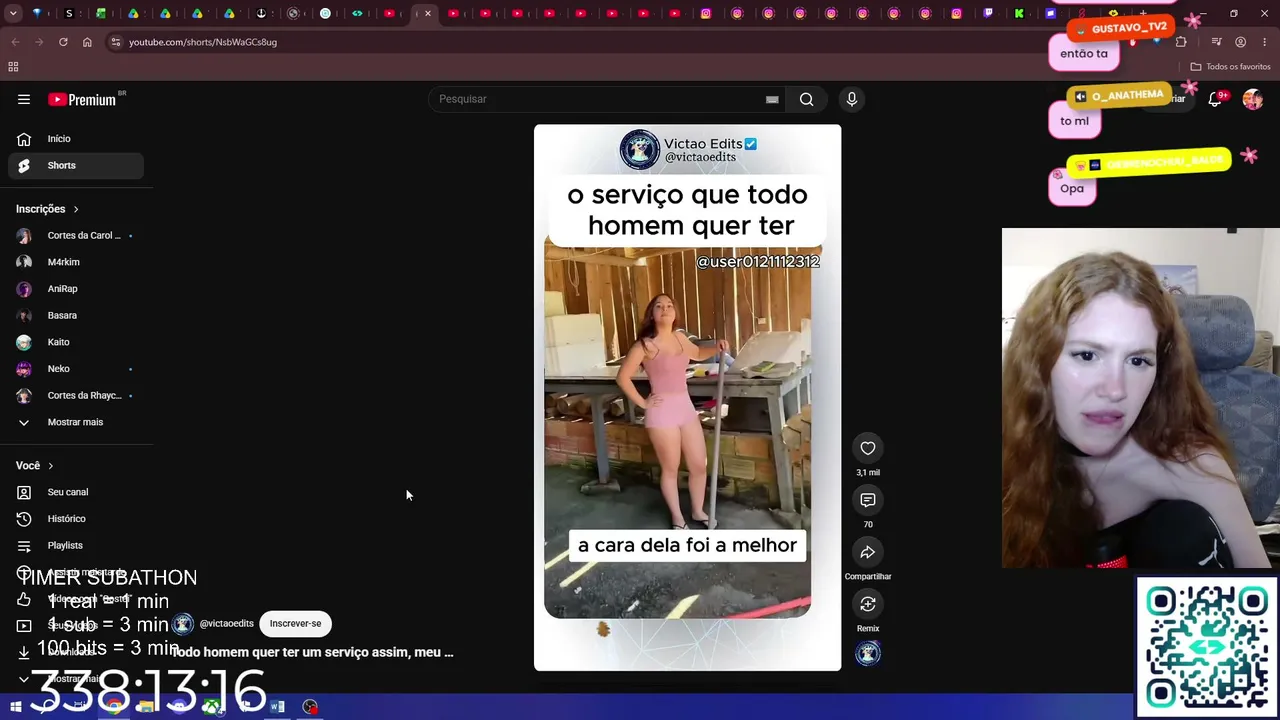
Task: Open Seu canal
Action: pyautogui.click(x=76, y=492)
